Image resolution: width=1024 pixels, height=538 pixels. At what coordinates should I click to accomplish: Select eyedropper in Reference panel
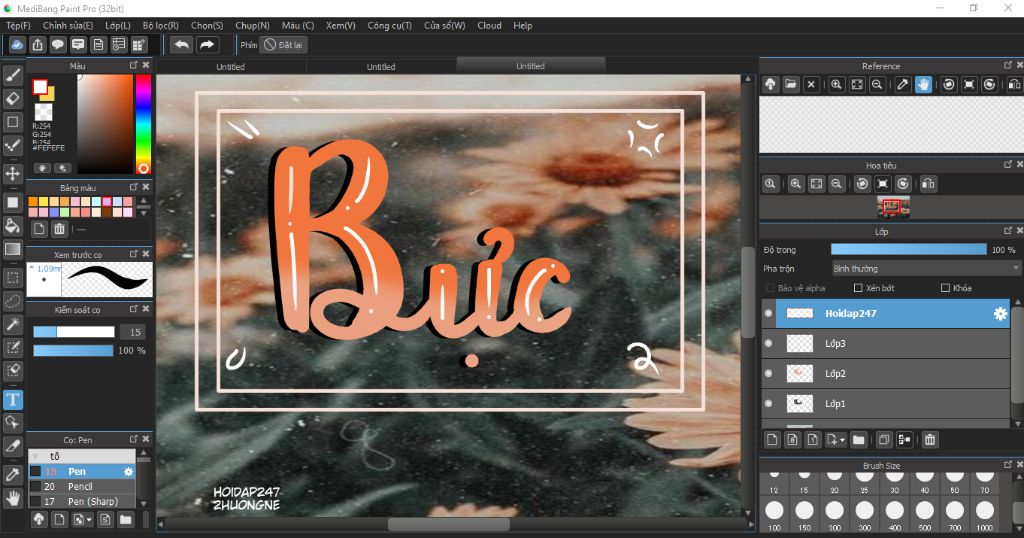pyautogui.click(x=903, y=84)
